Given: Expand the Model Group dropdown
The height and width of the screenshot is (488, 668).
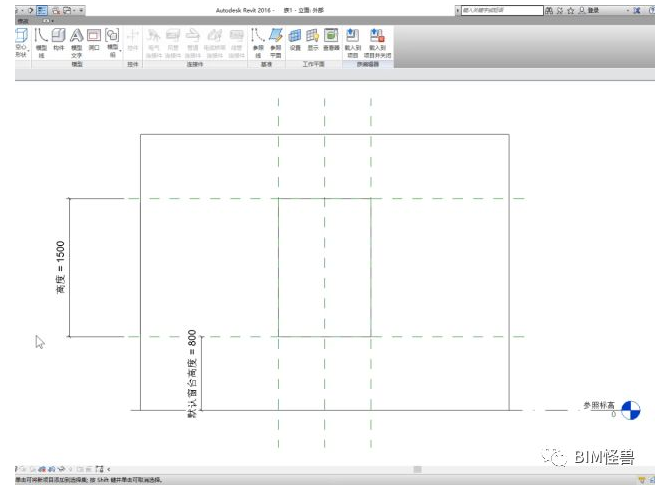Looking at the screenshot, I should click(x=112, y=40).
